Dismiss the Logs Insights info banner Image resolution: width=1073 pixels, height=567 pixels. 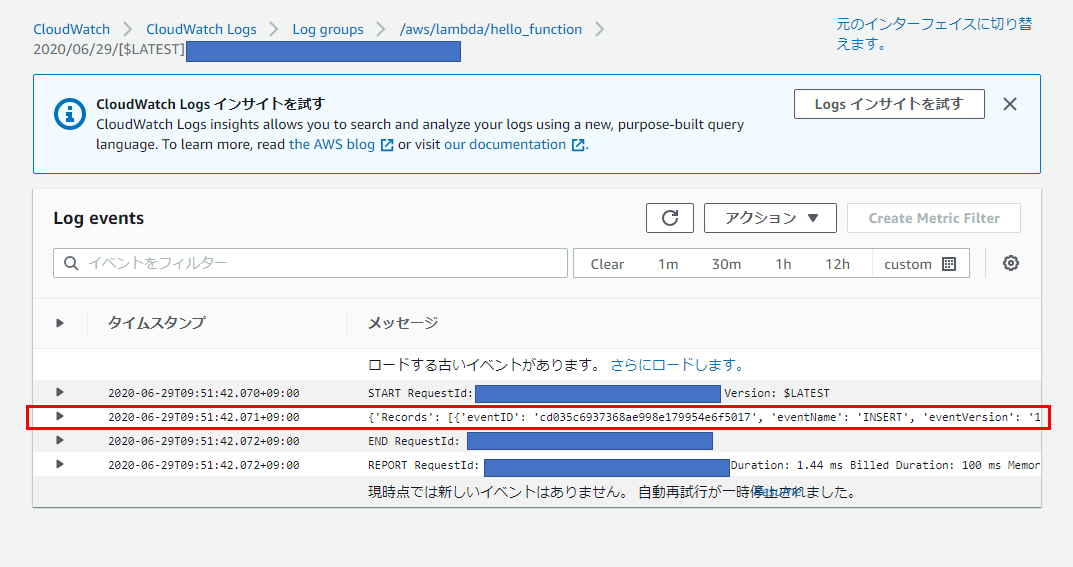click(1010, 104)
